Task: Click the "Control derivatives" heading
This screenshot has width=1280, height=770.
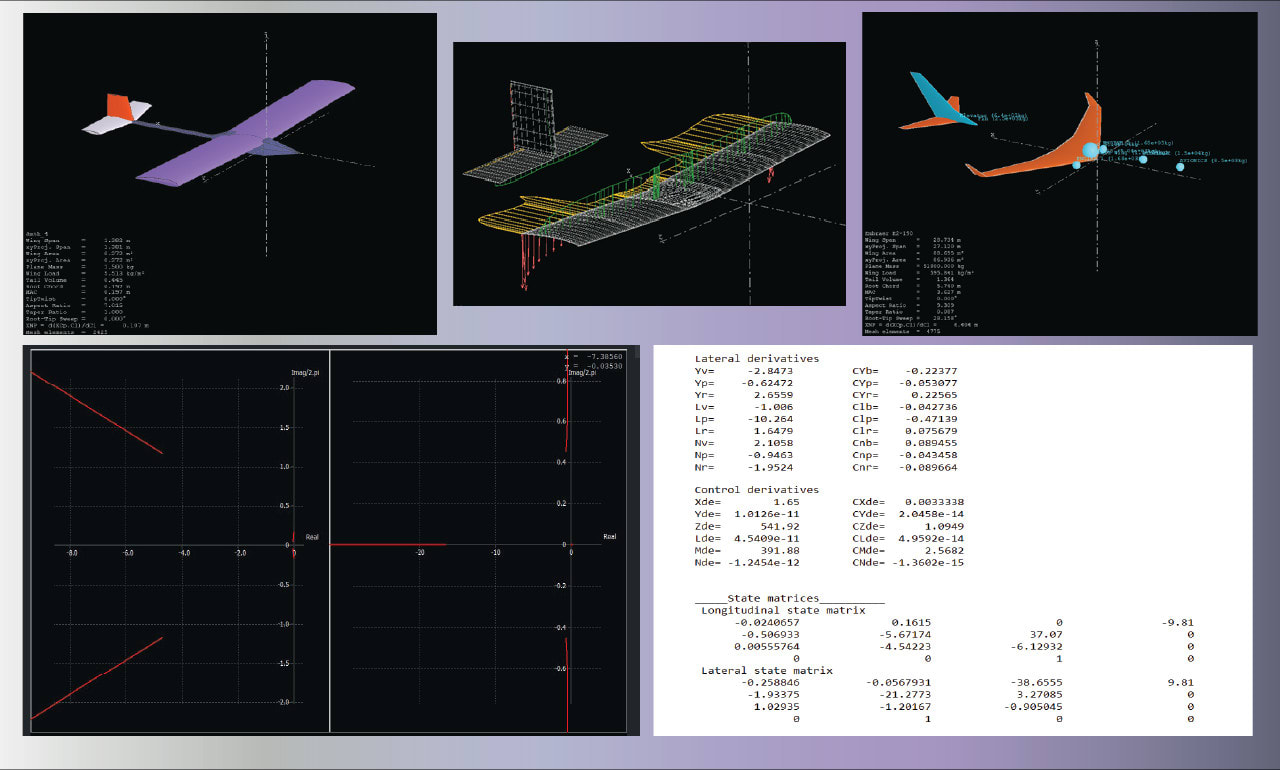Action: click(756, 490)
